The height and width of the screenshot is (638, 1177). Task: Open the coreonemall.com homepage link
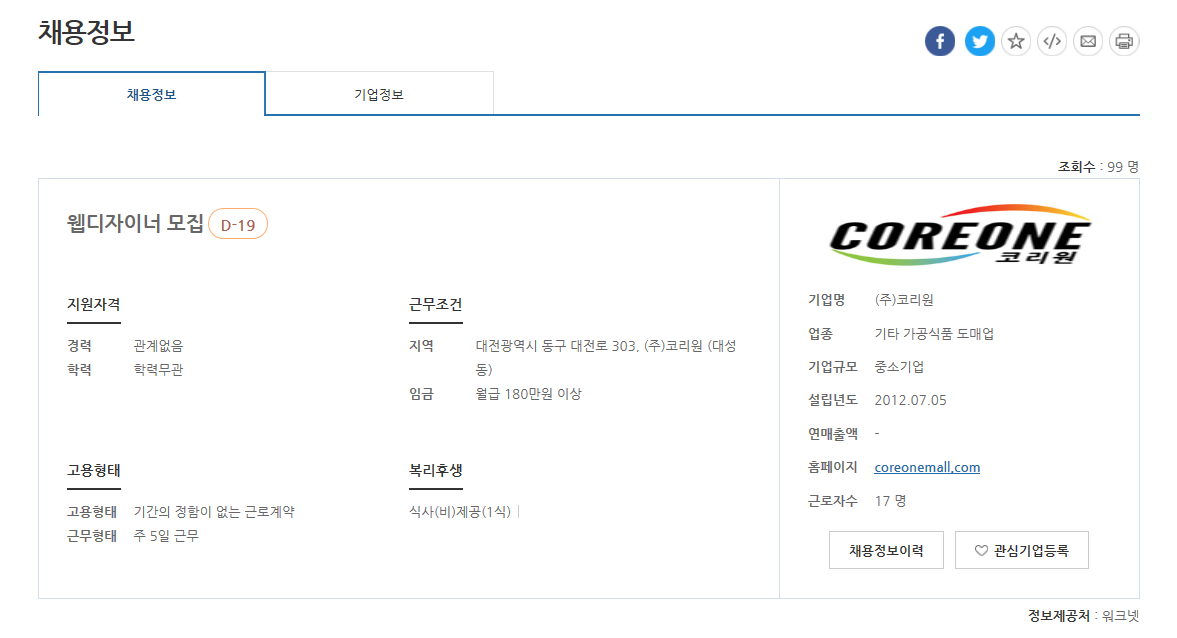coord(927,467)
